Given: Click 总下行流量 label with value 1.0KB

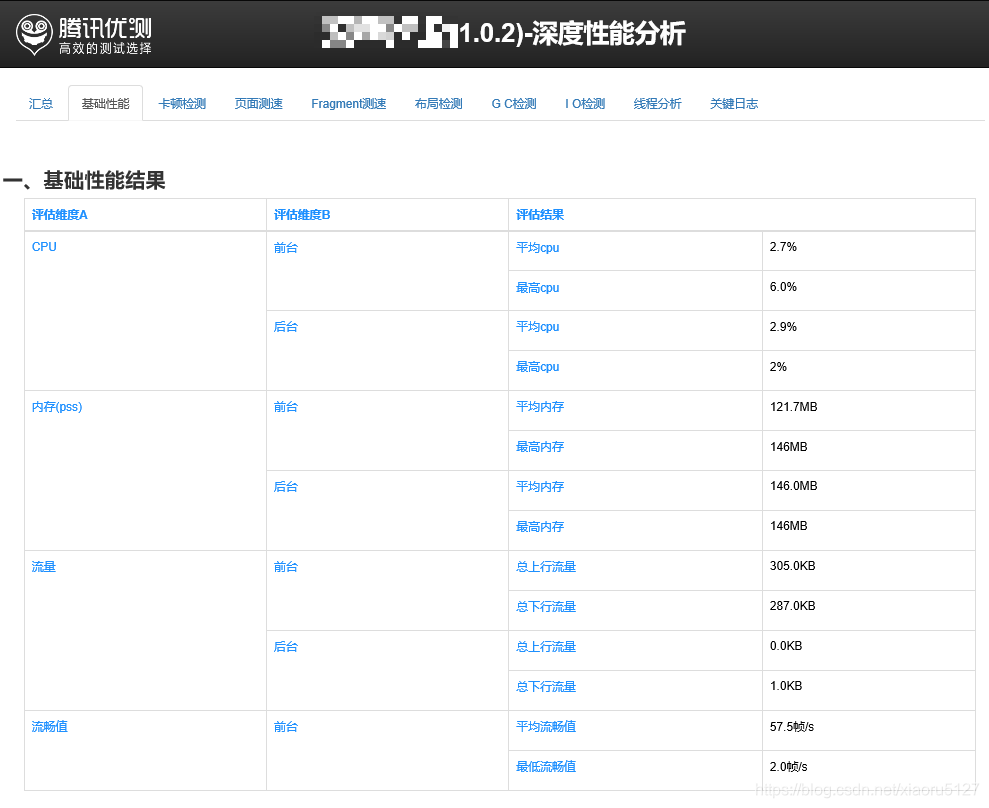Looking at the screenshot, I should [x=546, y=686].
